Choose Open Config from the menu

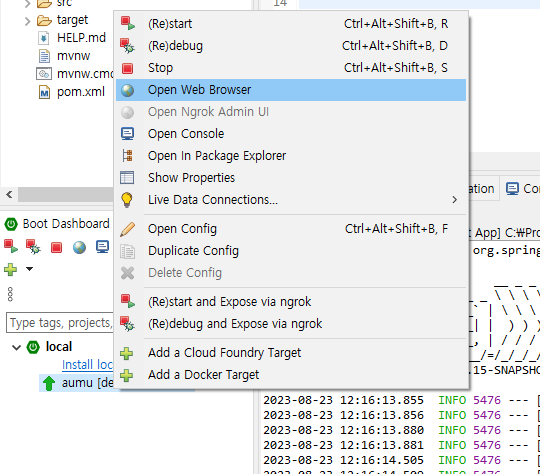[x=291, y=229]
